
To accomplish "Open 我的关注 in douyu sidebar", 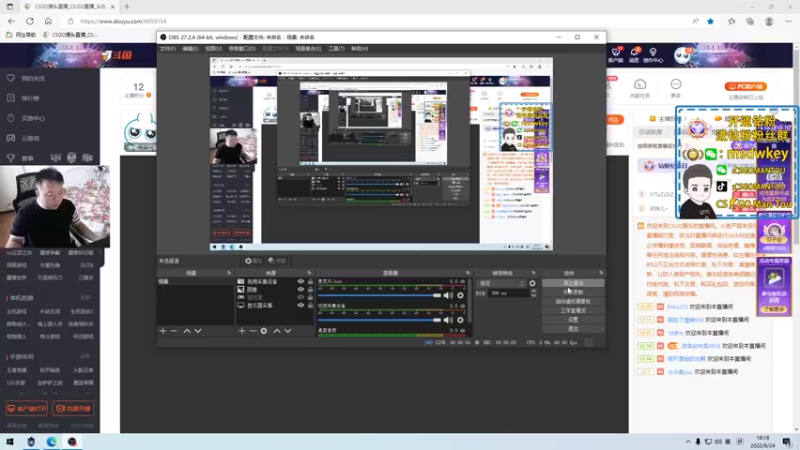I will [33, 79].
